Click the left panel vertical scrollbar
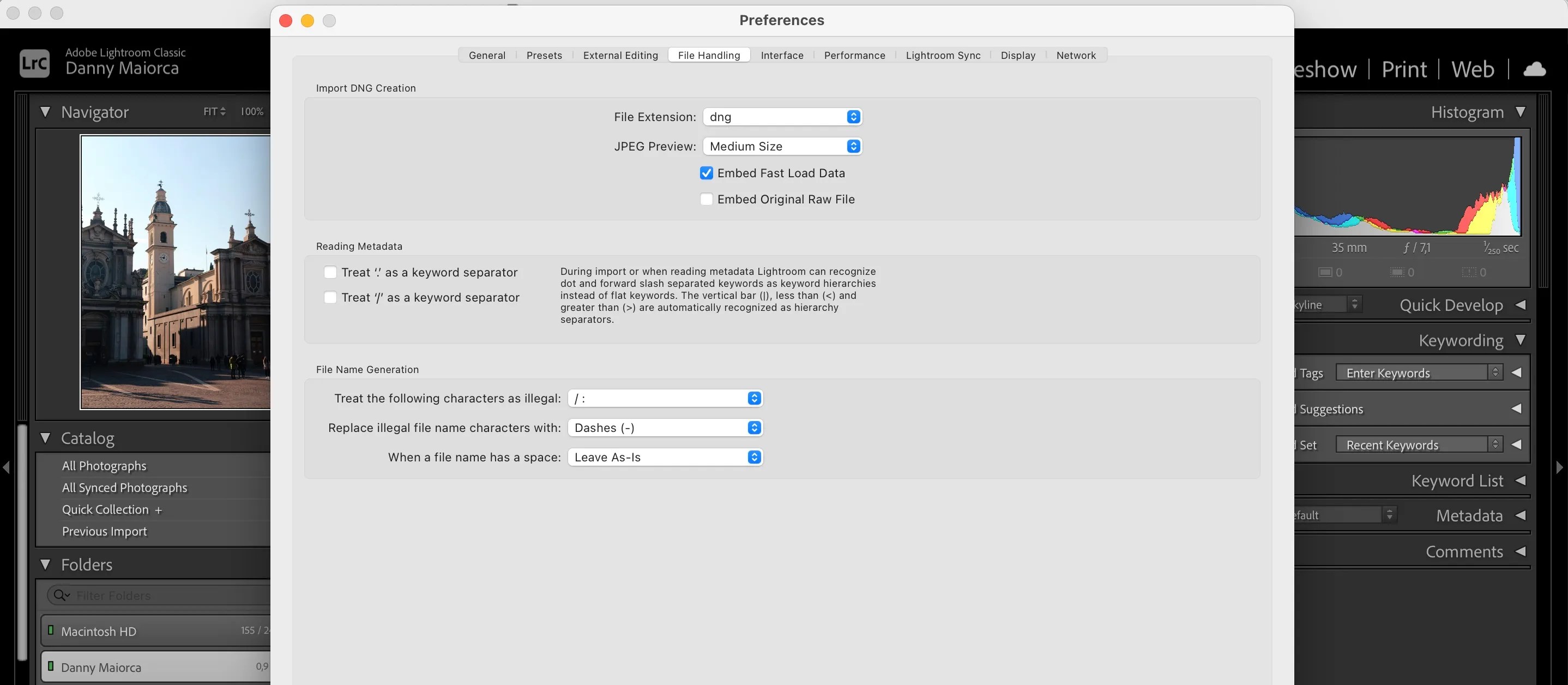Viewport: 1568px width, 685px height. pos(22,542)
